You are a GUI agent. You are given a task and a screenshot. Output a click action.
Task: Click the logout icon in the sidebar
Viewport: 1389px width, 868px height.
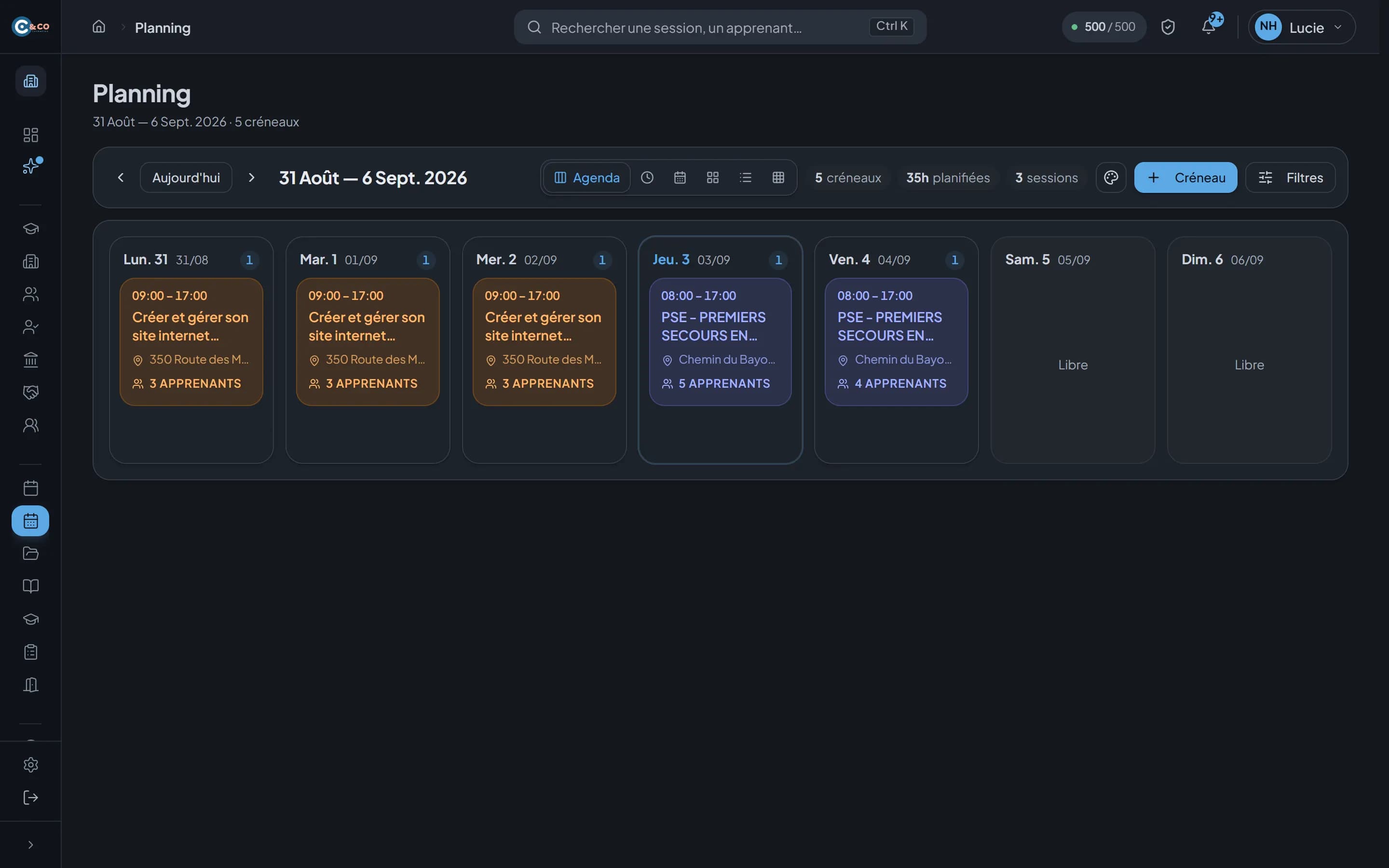(30, 798)
